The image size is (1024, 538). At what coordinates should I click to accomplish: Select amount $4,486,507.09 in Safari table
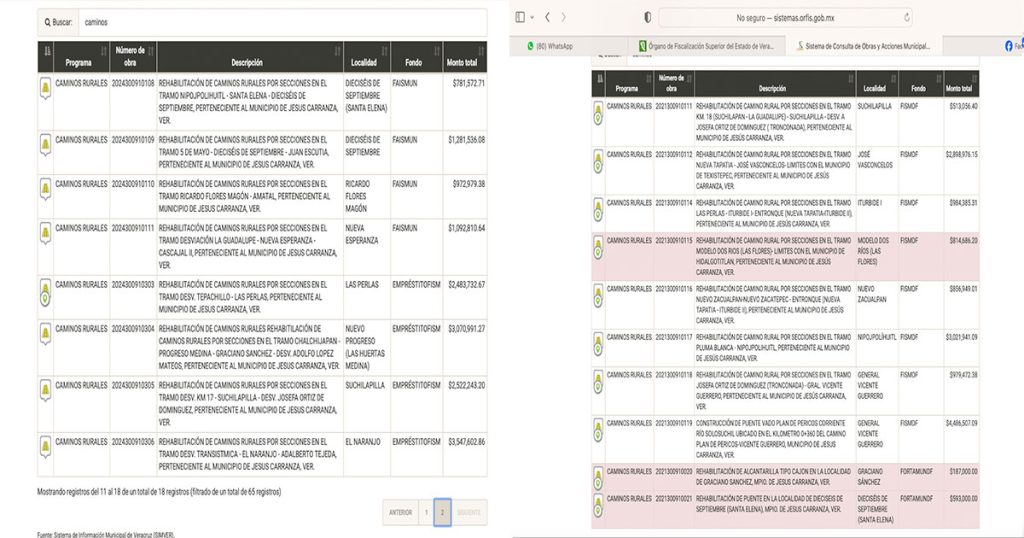point(961,423)
